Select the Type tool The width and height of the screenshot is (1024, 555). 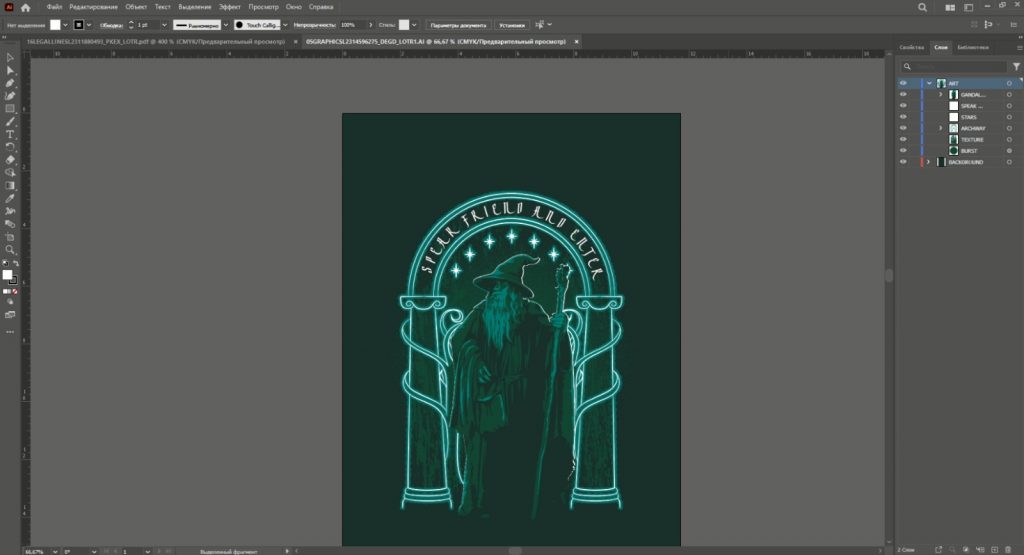click(10, 134)
